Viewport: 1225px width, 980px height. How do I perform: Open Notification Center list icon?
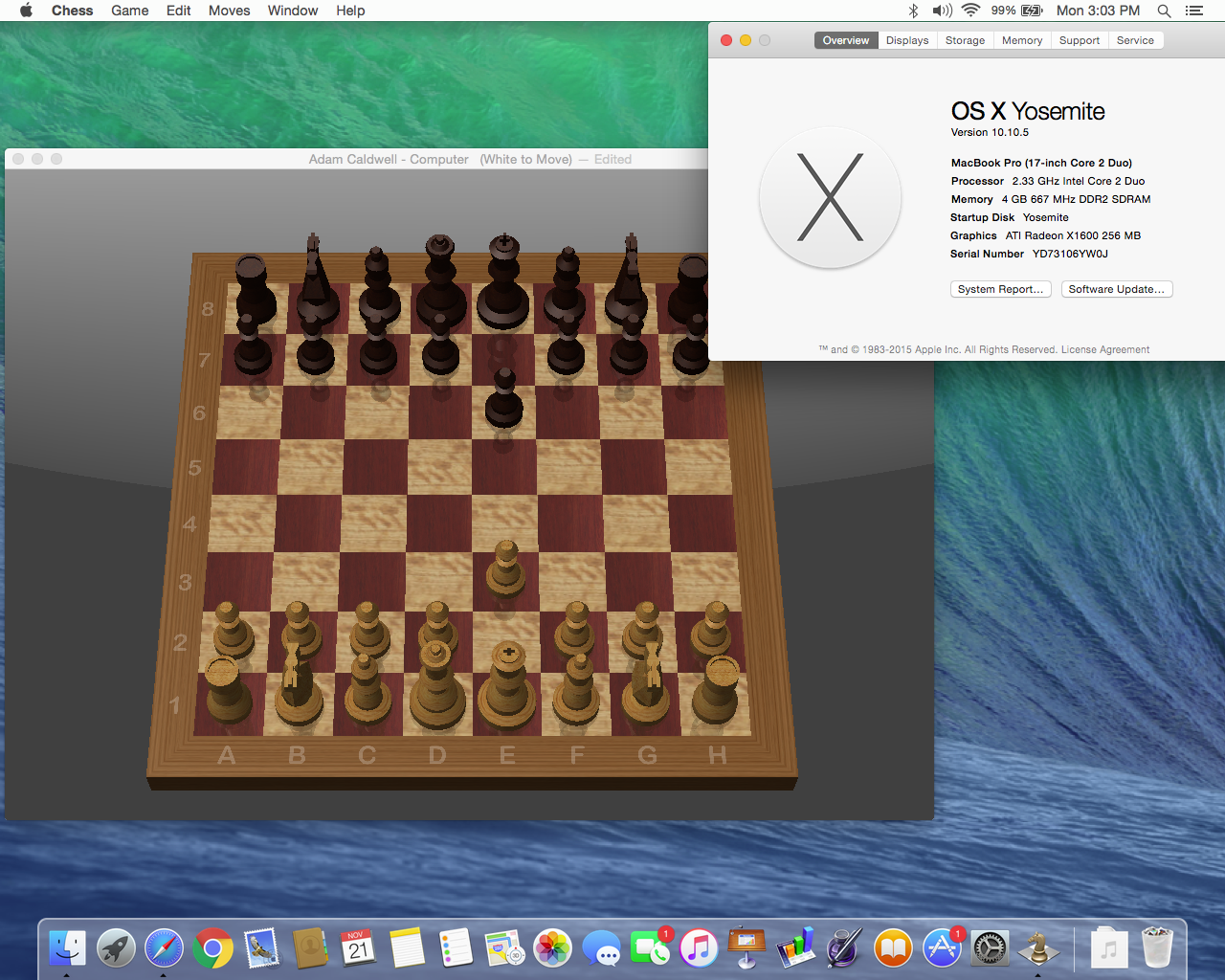coord(1193,11)
